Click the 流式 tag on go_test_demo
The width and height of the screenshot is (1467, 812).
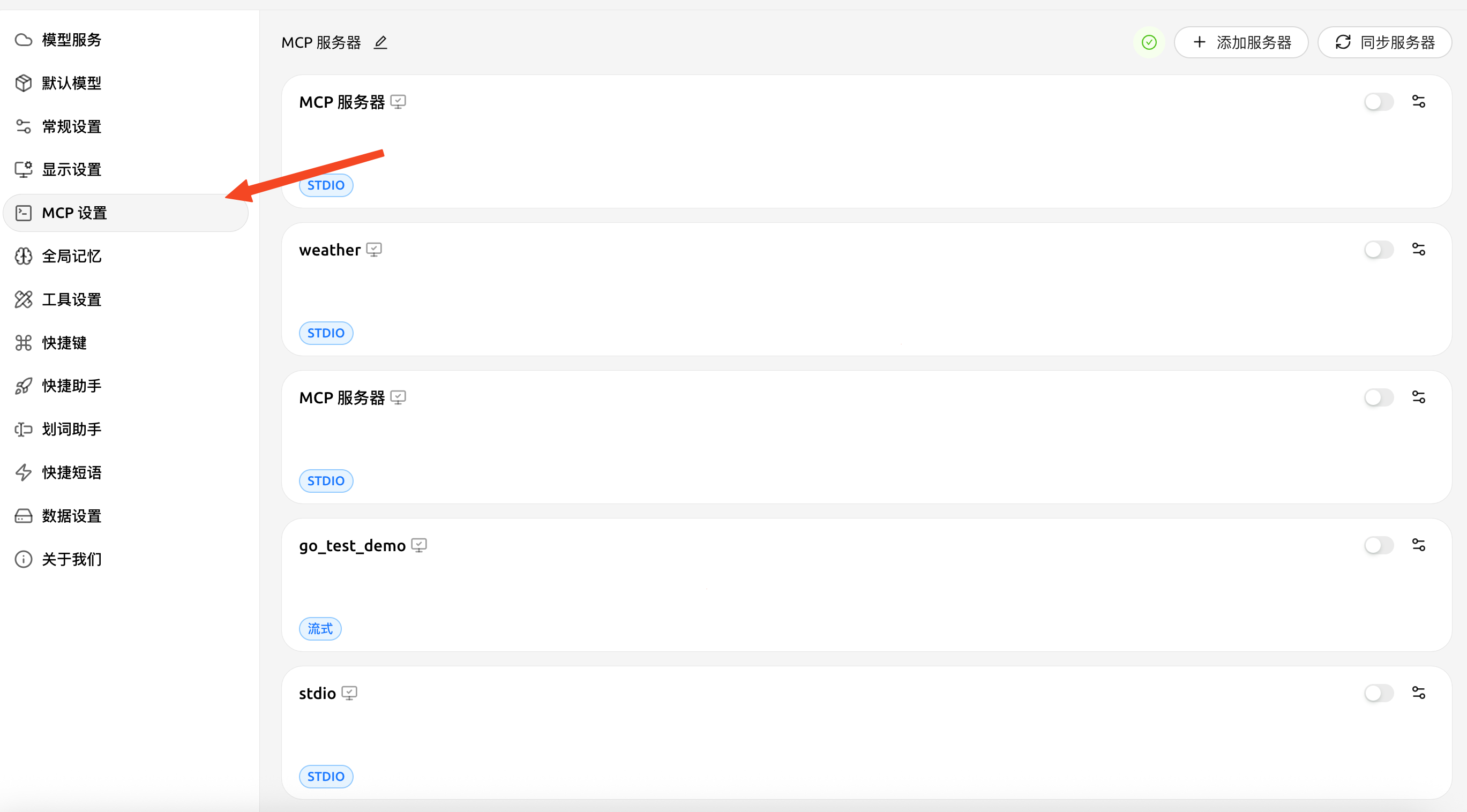point(320,629)
